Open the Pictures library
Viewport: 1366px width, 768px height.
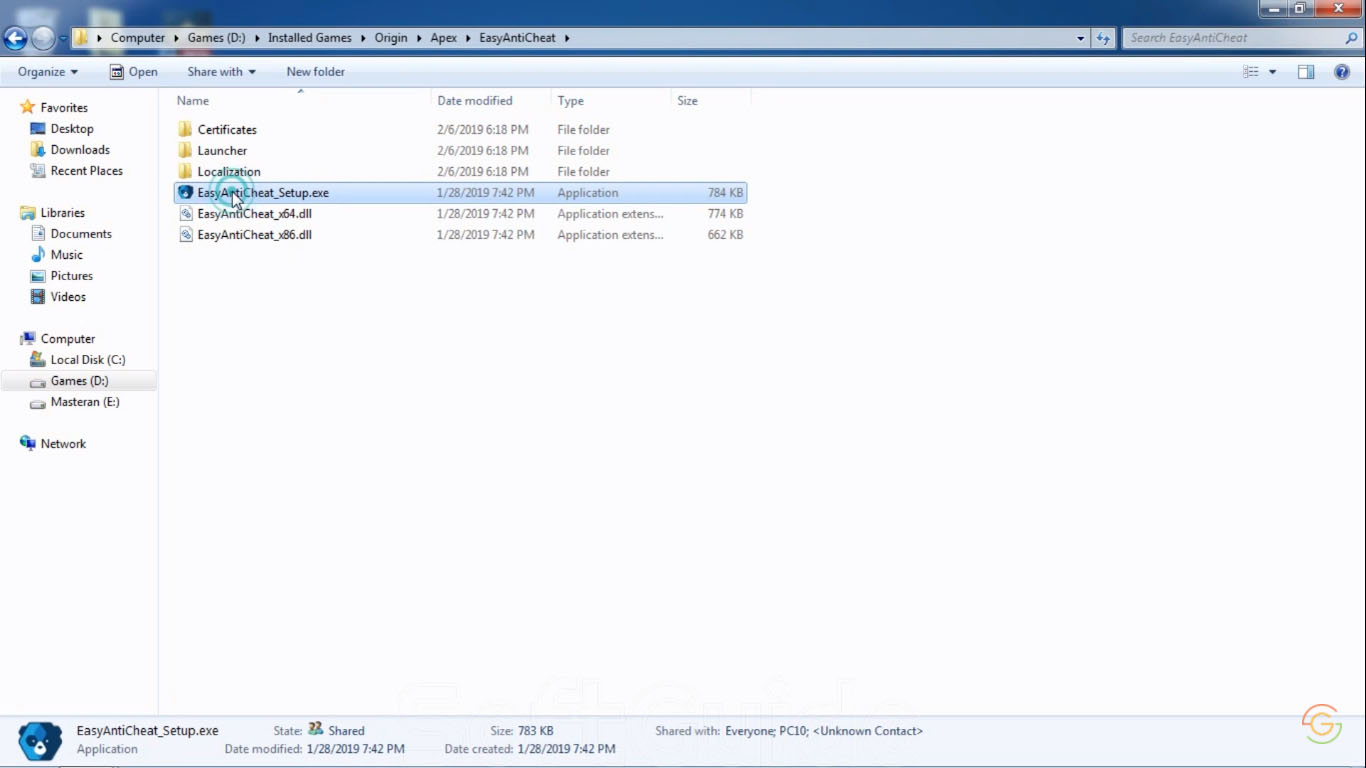pos(72,276)
